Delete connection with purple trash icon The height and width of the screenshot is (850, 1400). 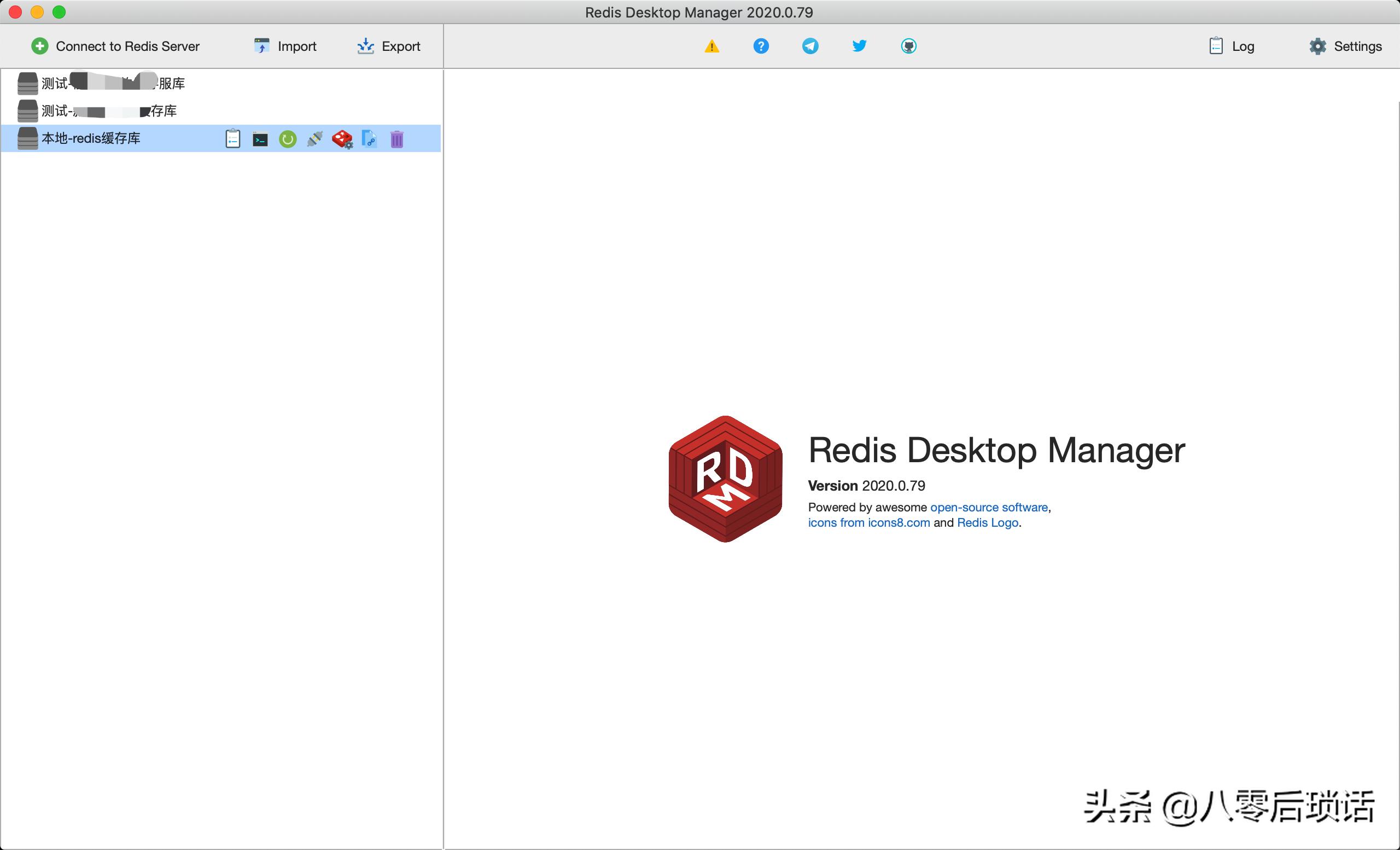396,139
